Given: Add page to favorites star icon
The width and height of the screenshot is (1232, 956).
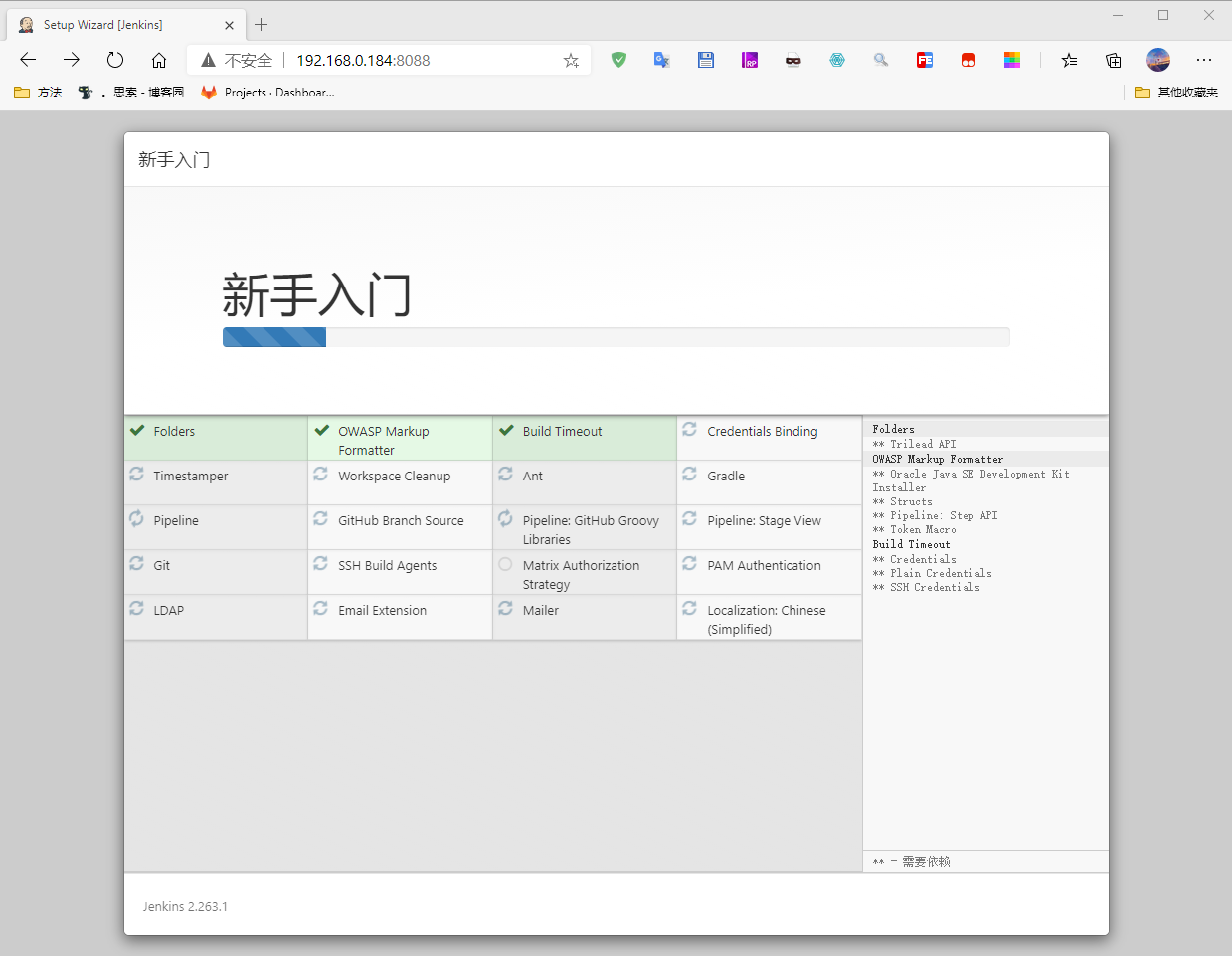Looking at the screenshot, I should point(571,60).
